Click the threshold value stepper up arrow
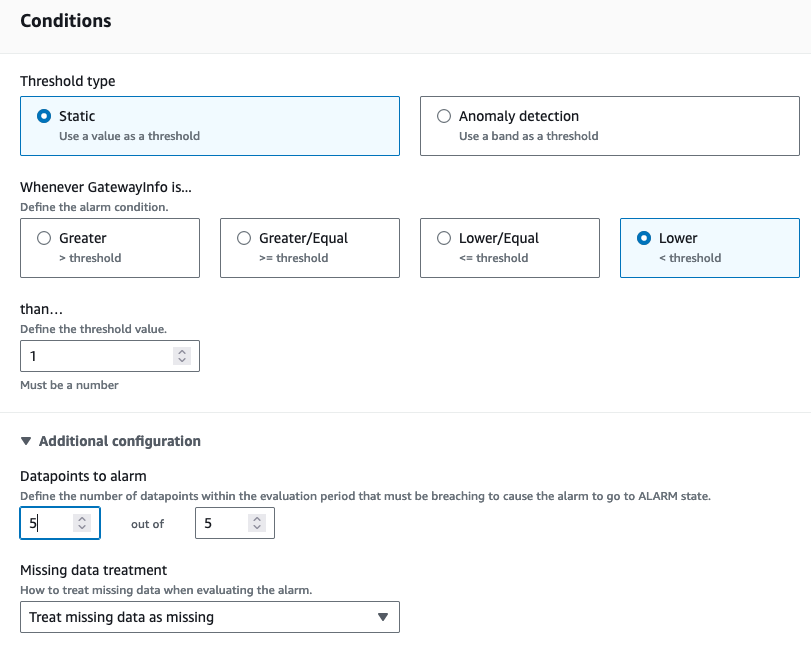 (184, 351)
